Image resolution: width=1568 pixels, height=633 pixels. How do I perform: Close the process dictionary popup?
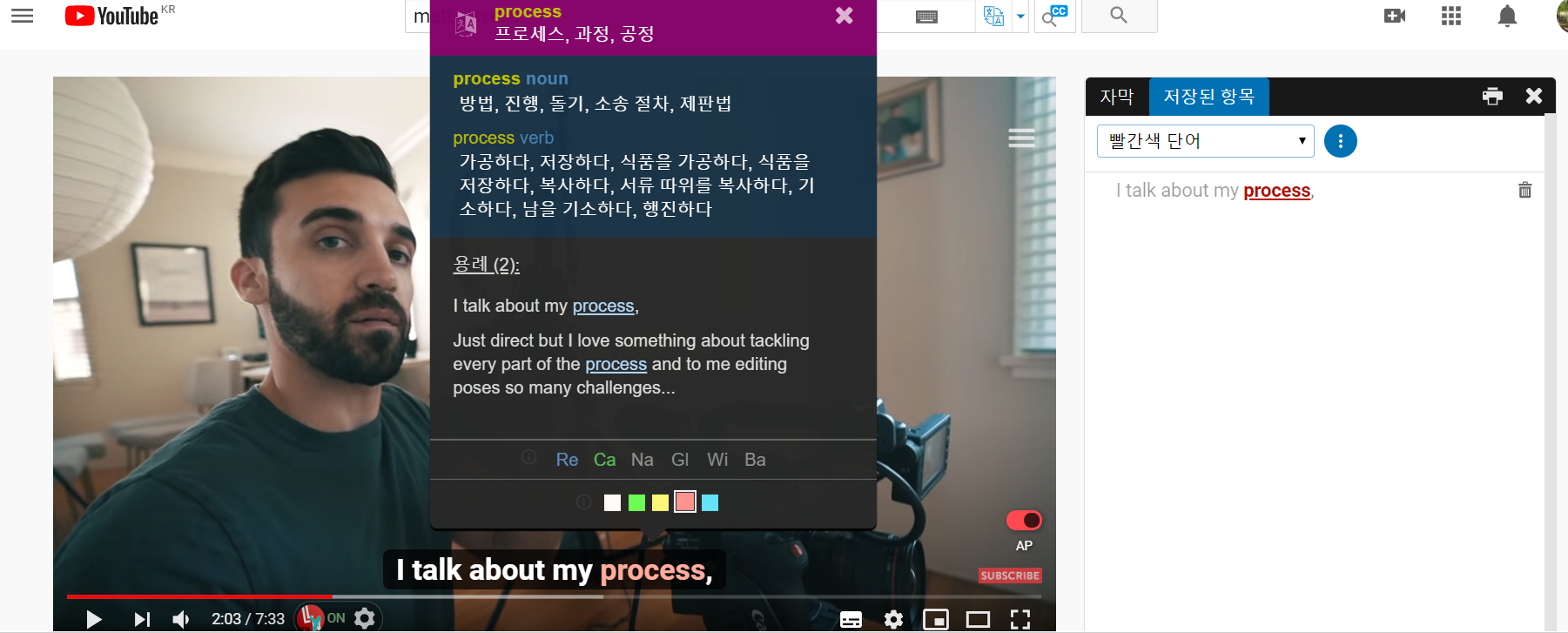click(x=844, y=16)
